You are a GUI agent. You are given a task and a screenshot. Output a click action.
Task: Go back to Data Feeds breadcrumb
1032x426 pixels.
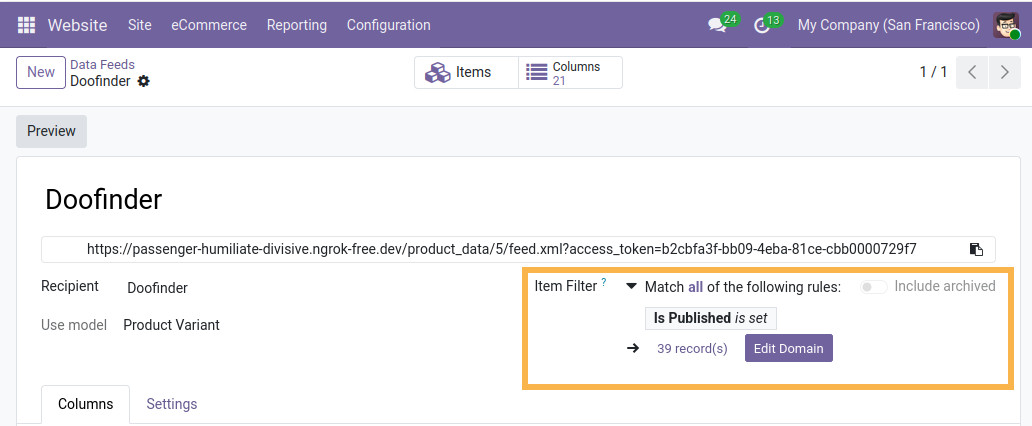[x=103, y=65]
